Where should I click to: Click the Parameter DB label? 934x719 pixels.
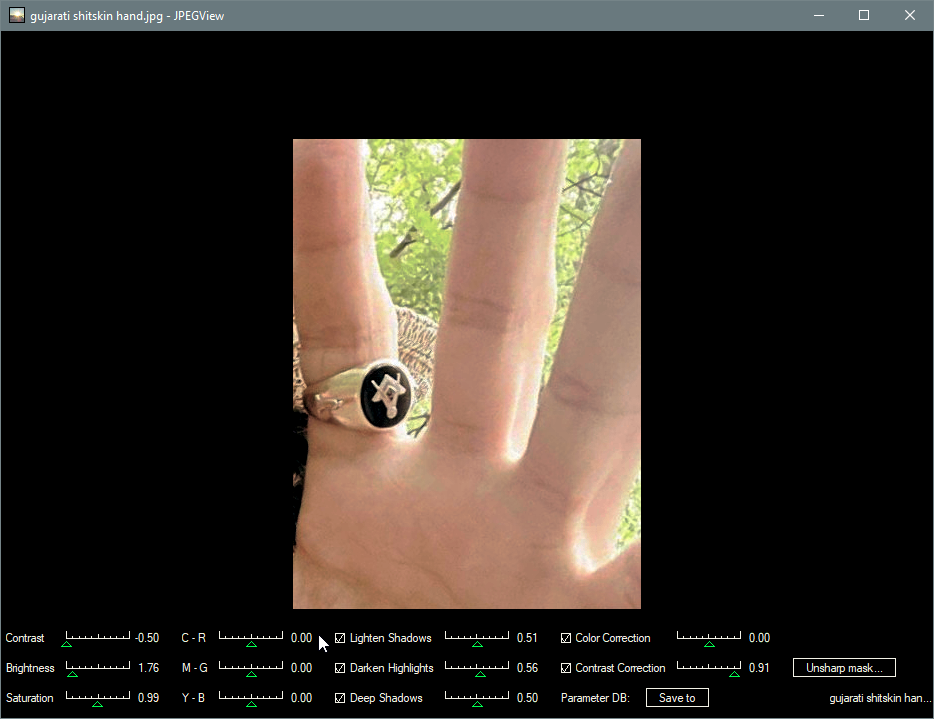(x=595, y=698)
